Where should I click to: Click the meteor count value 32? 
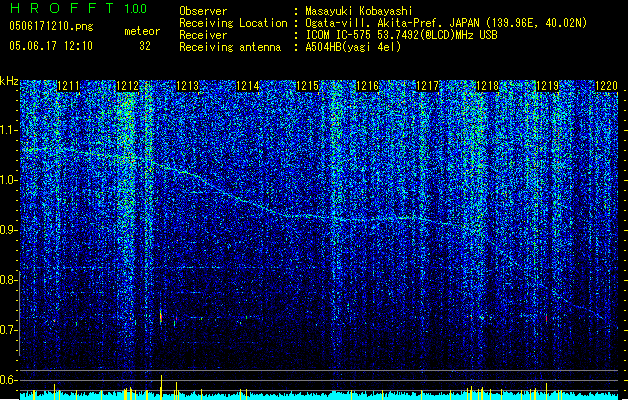tap(145, 46)
